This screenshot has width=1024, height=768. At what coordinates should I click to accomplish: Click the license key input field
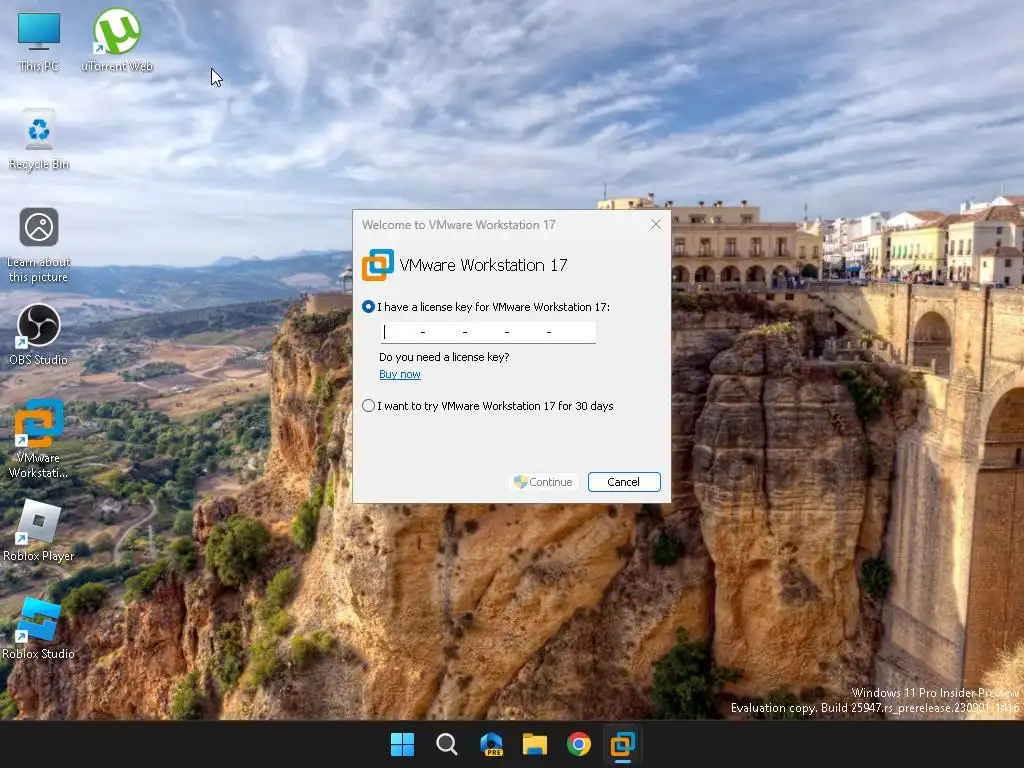click(488, 332)
